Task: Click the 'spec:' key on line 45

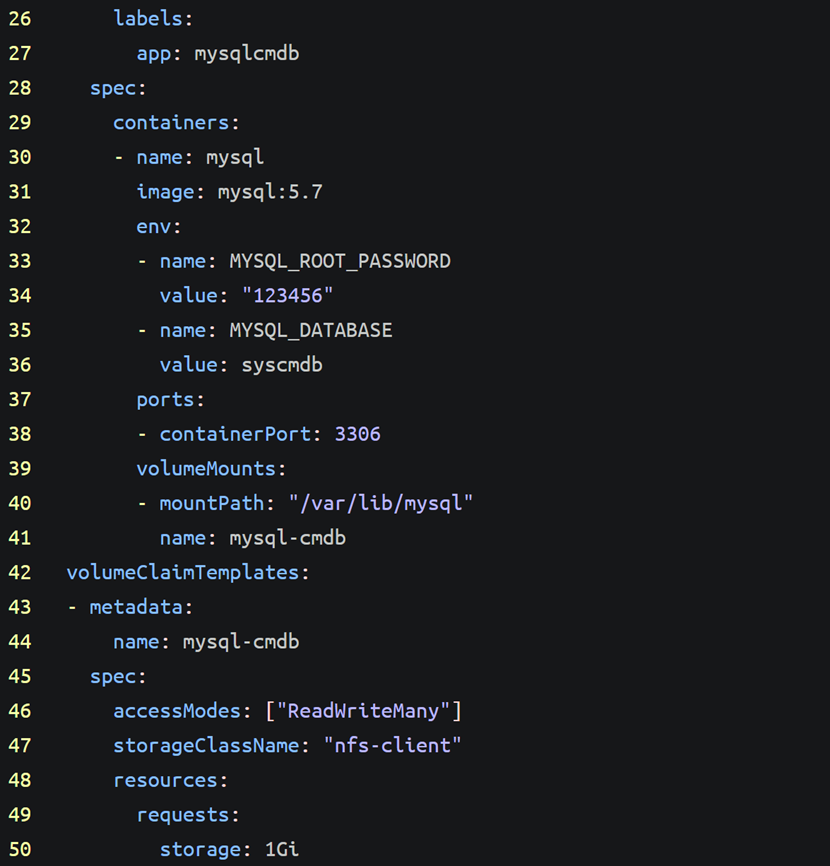Action: tap(118, 677)
